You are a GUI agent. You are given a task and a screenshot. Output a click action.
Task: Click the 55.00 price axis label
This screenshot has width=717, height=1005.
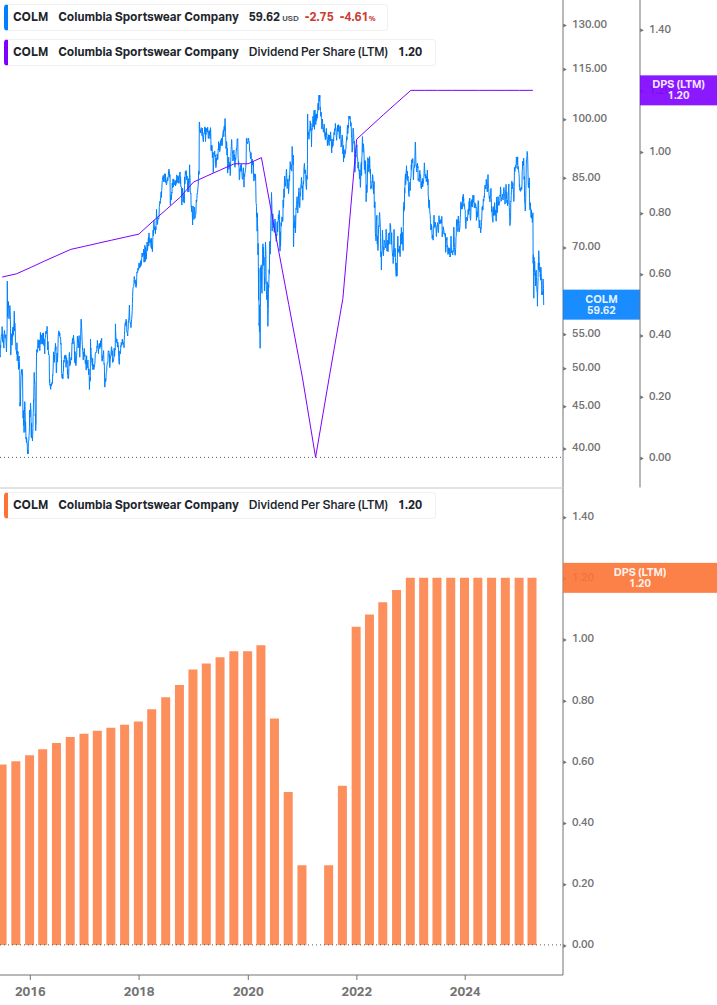tap(586, 334)
